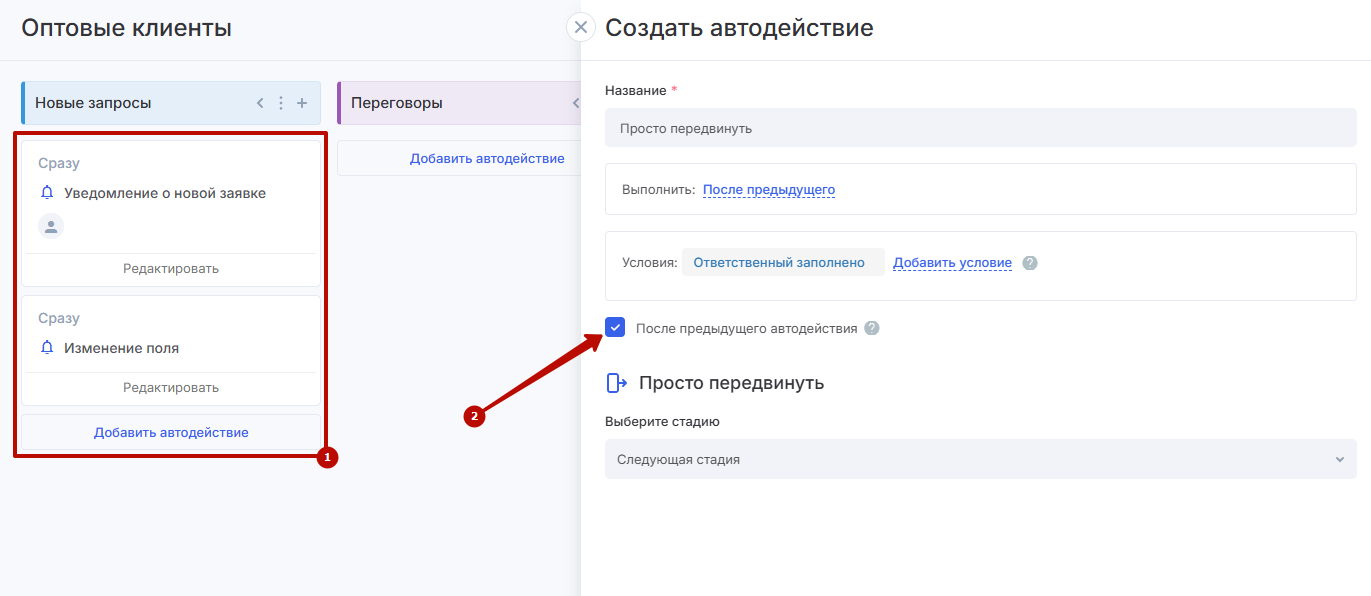Click the Добавить условие link
This screenshot has width=1371, height=596.
pos(952,263)
